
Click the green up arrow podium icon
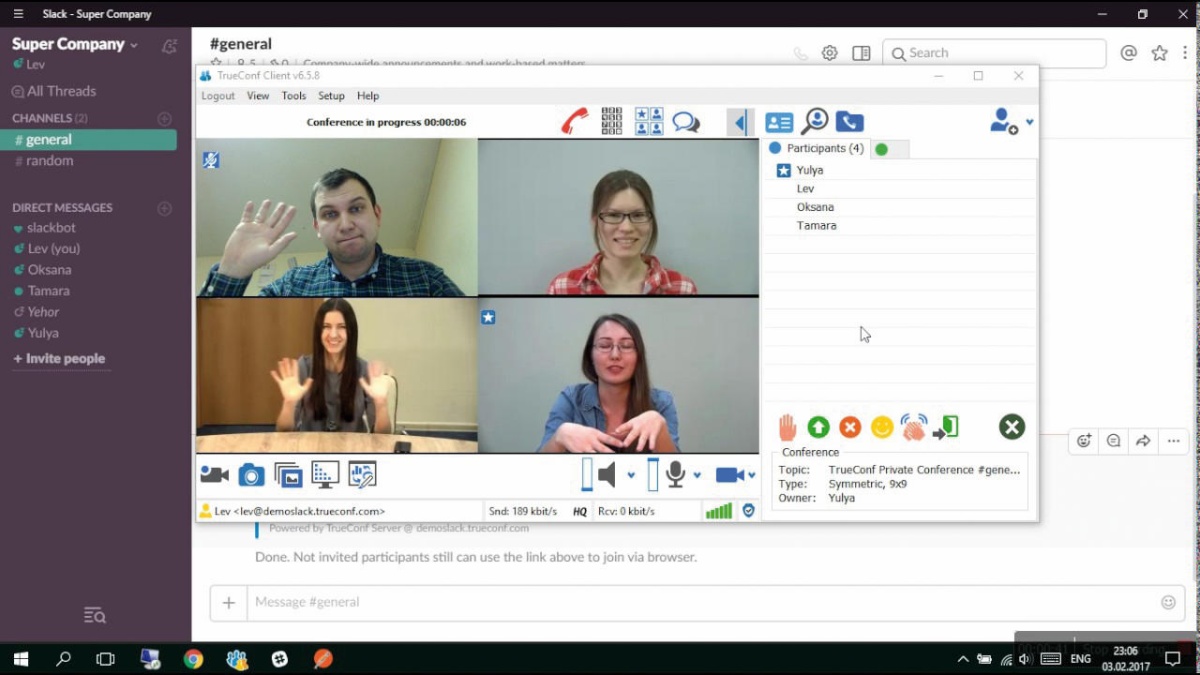click(818, 428)
